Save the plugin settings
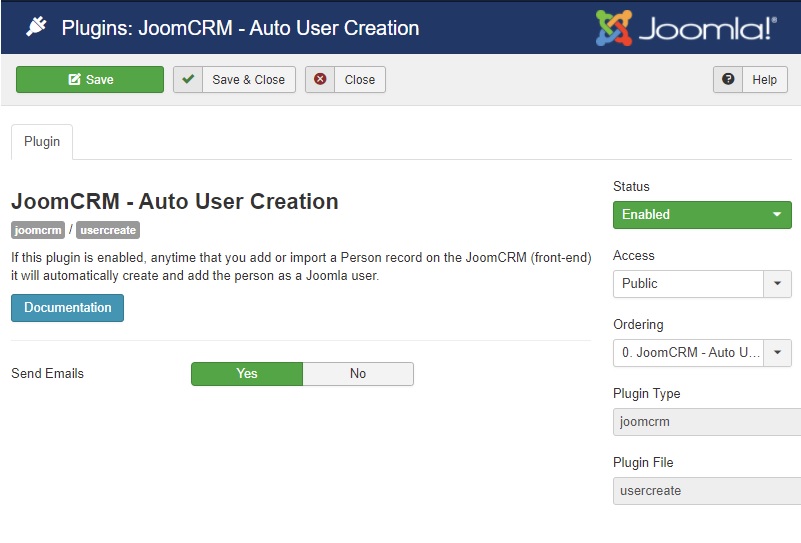Viewport: 801px width, 543px height. 90,79
